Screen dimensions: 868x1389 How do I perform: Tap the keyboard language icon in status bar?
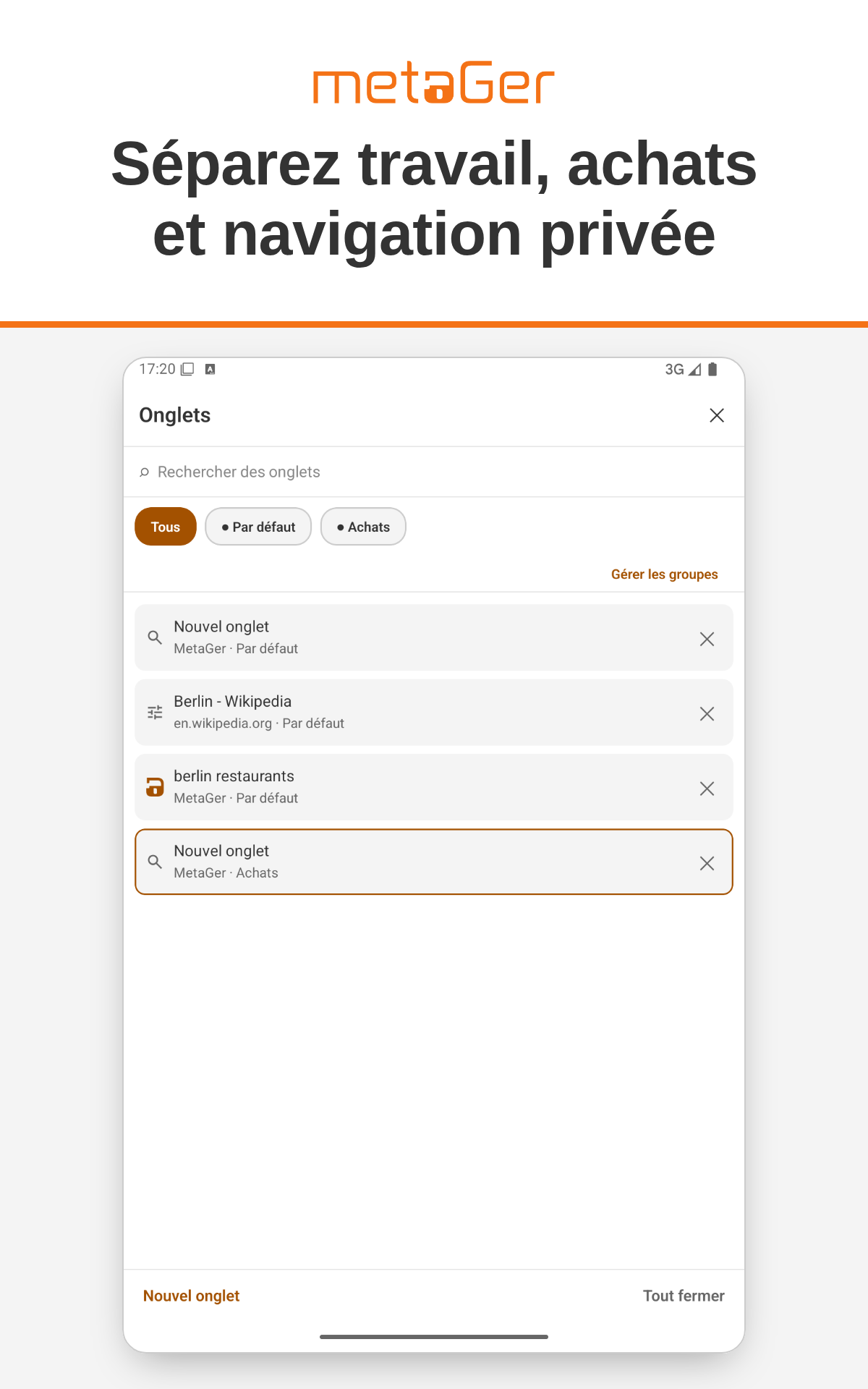(210, 369)
